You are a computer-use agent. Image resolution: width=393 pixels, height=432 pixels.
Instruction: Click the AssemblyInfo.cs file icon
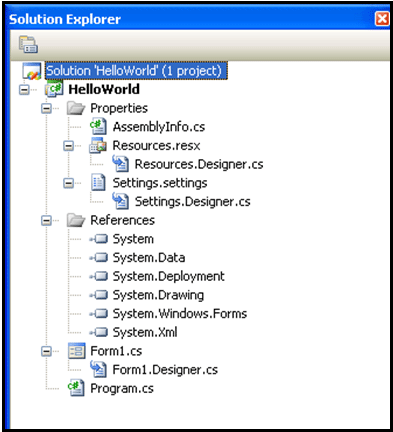tap(98, 127)
